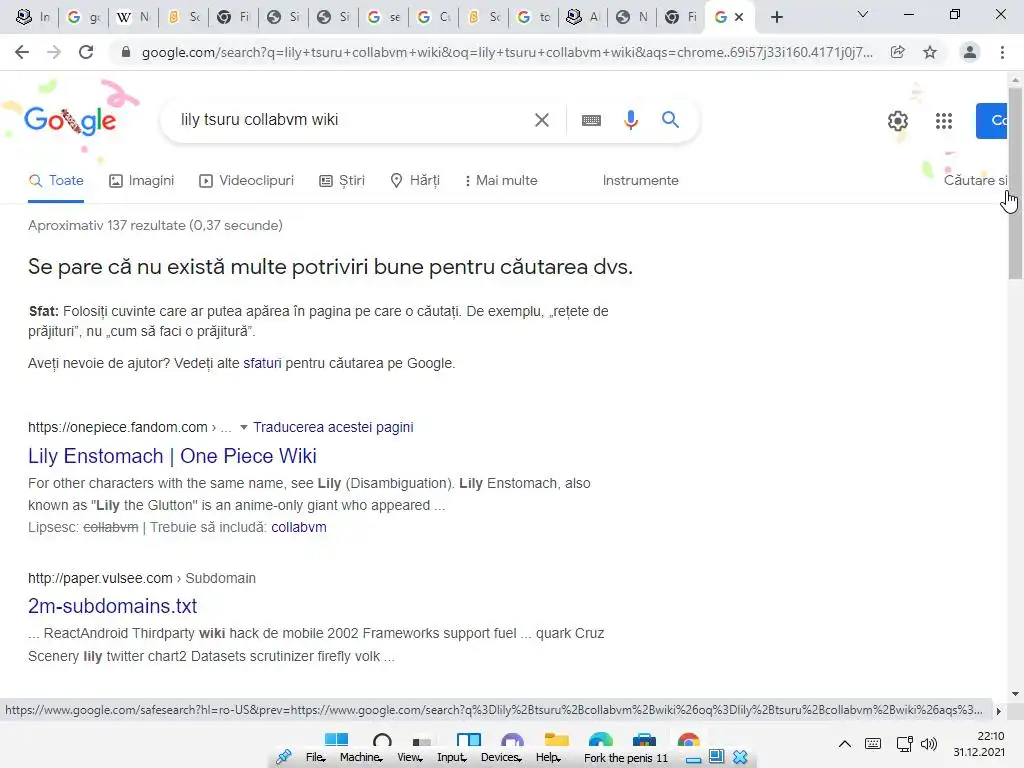Submit the search with the magnifier

tap(670, 120)
